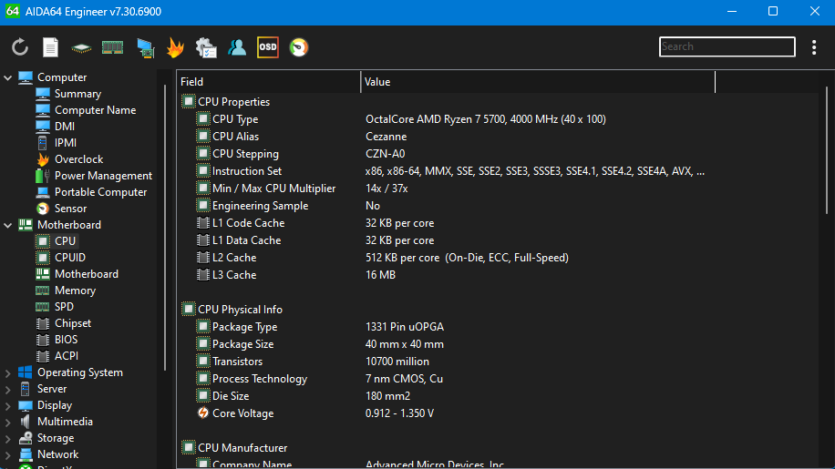The height and width of the screenshot is (469, 835).
Task: Collapse the Computer tree node
Action: [x=8, y=78]
